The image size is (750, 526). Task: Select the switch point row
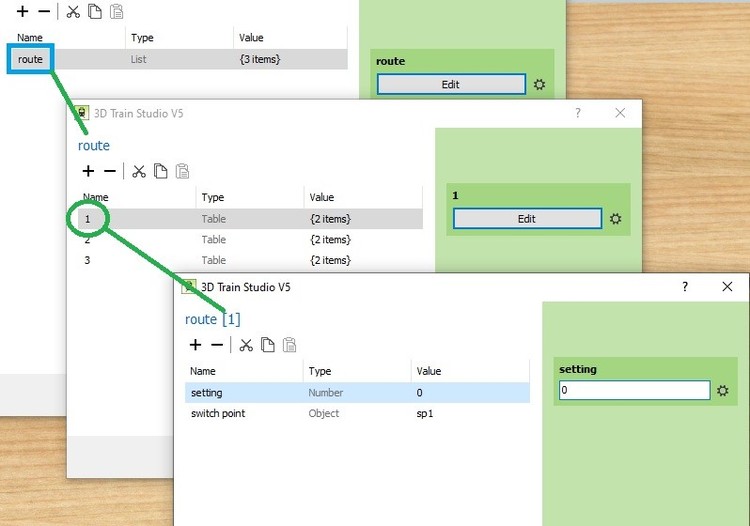[x=357, y=413]
